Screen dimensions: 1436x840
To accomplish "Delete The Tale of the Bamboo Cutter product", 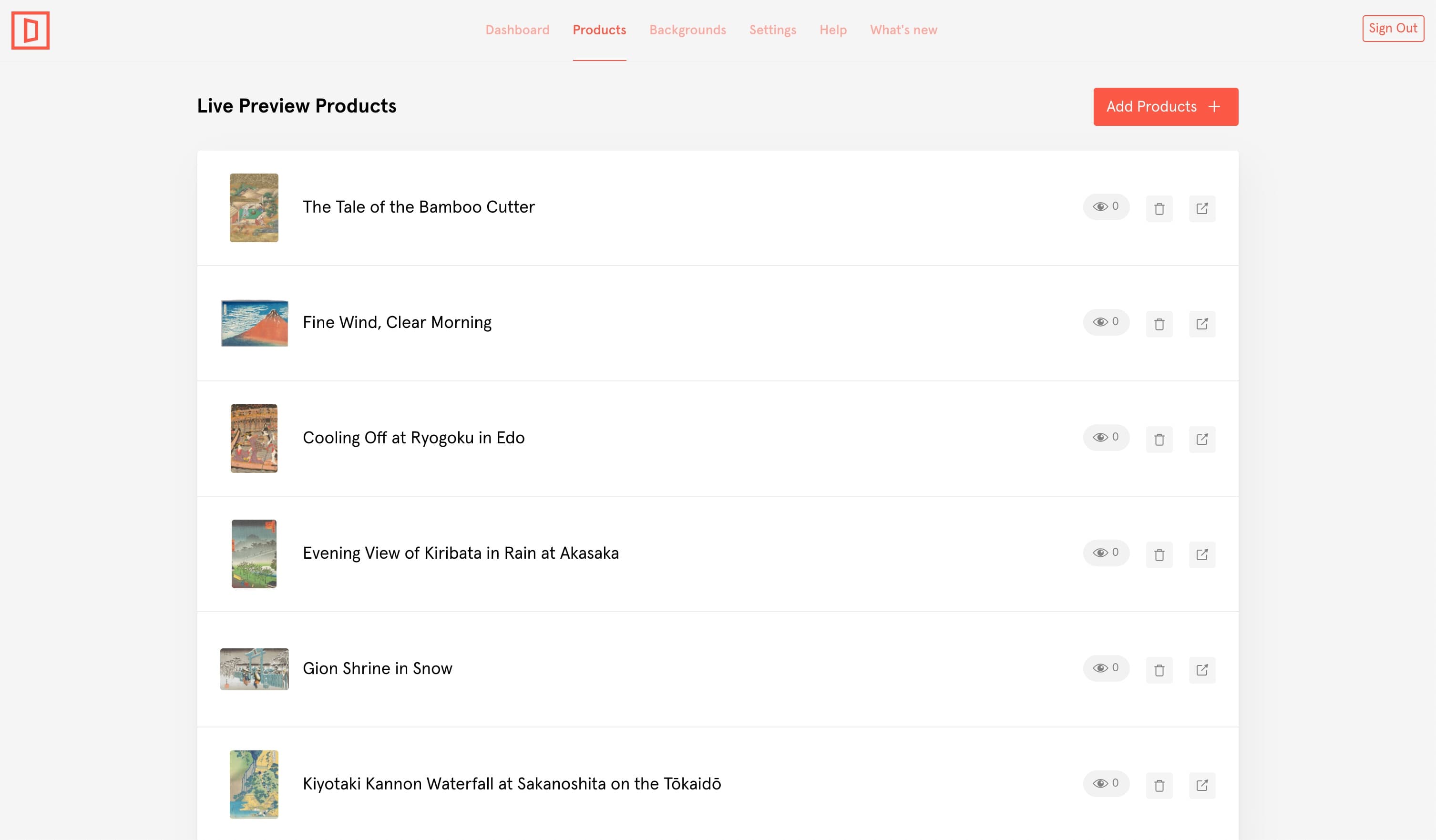I will click(1159, 209).
